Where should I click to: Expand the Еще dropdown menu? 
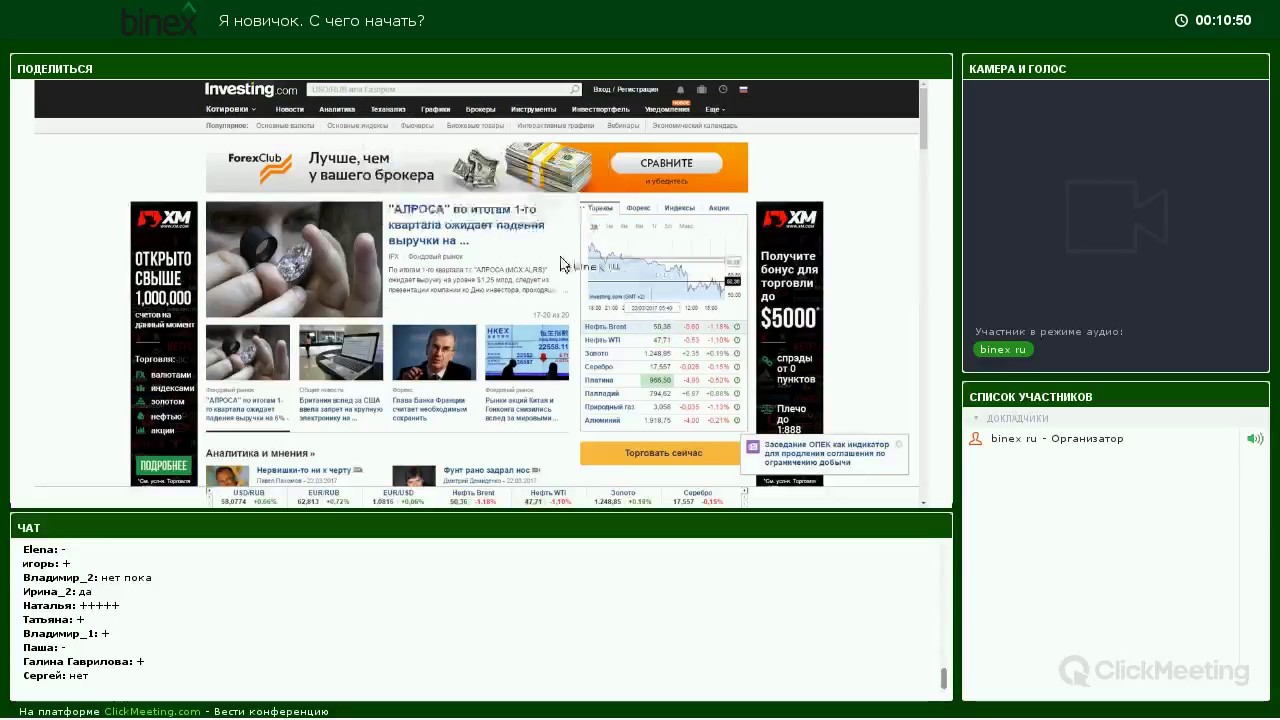pos(715,109)
